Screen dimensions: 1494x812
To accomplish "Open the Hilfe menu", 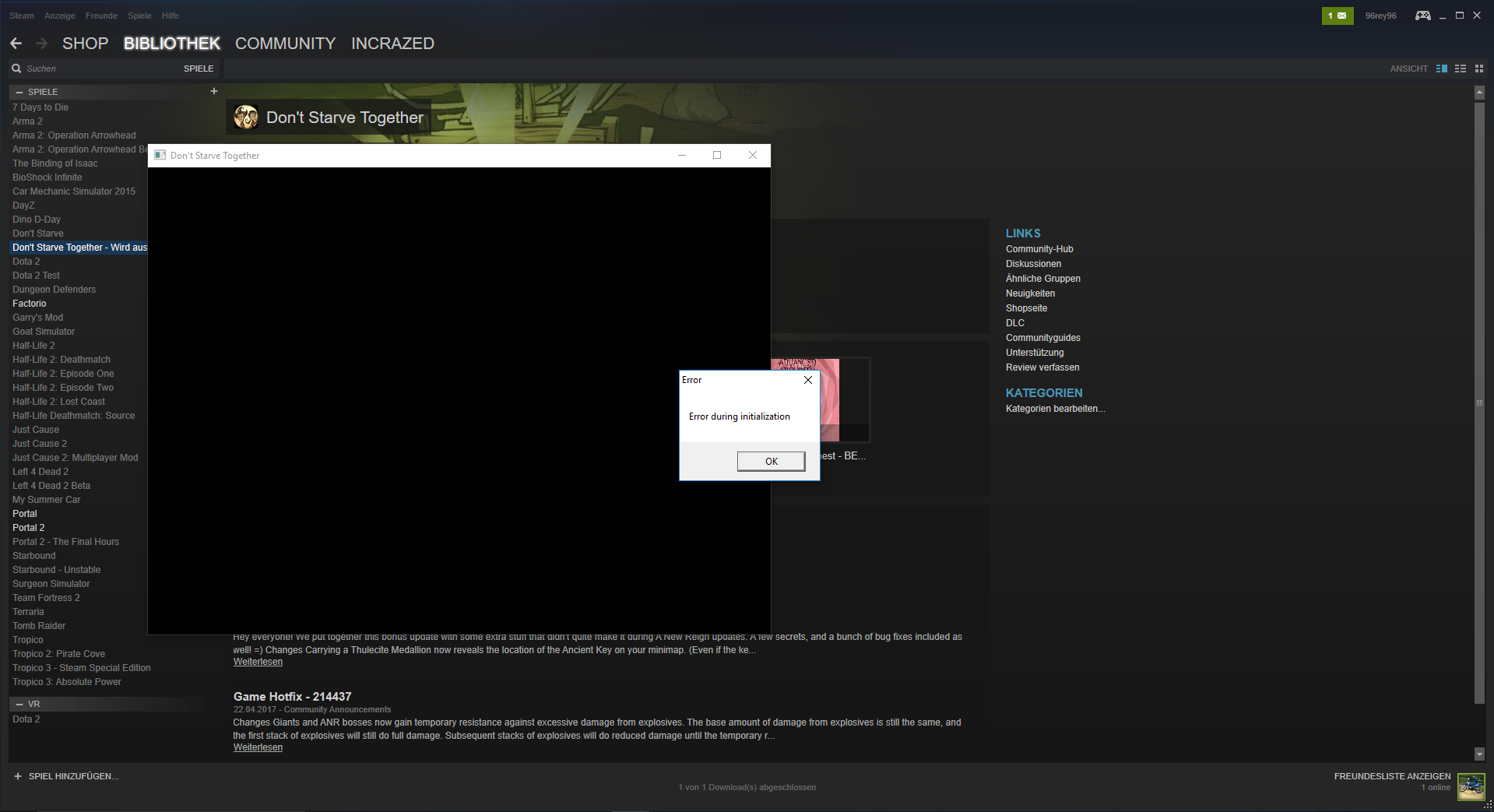I will tap(170, 16).
